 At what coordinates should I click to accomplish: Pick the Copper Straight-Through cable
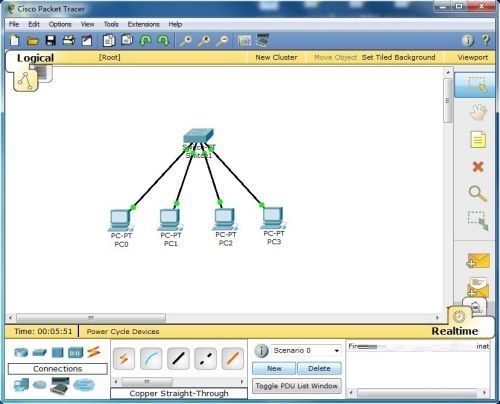(178, 359)
